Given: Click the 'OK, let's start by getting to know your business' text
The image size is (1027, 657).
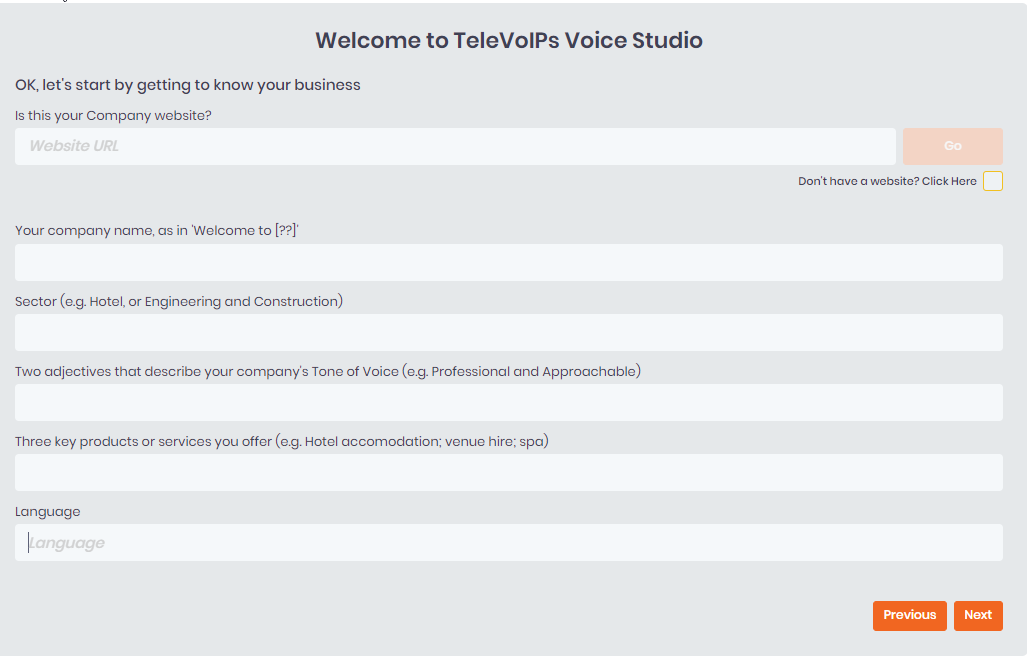Looking at the screenshot, I should point(188,85).
